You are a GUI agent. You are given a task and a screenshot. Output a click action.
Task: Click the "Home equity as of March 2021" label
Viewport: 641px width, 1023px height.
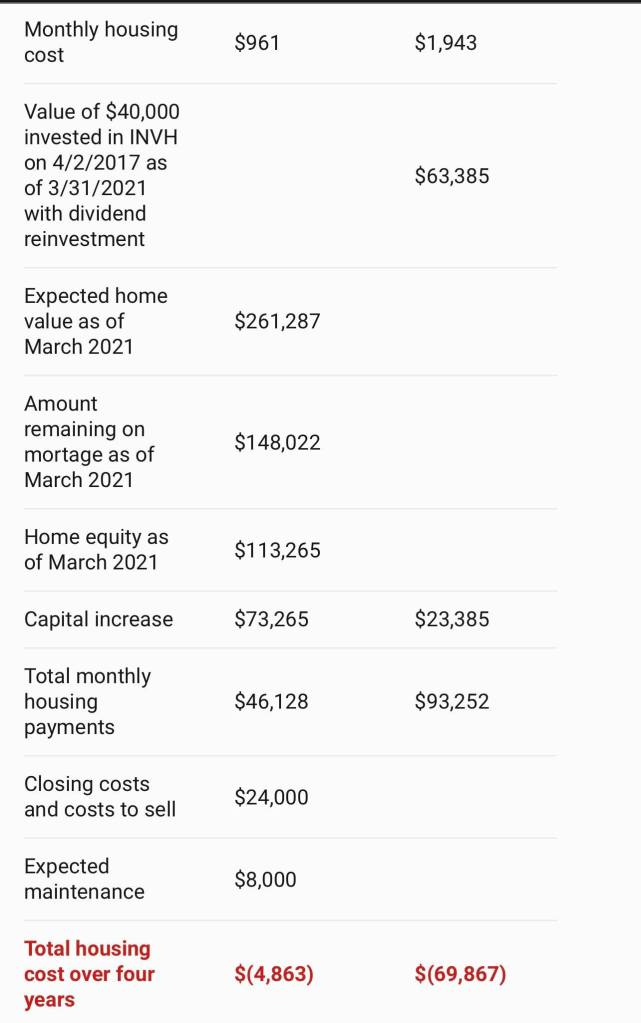[96, 549]
